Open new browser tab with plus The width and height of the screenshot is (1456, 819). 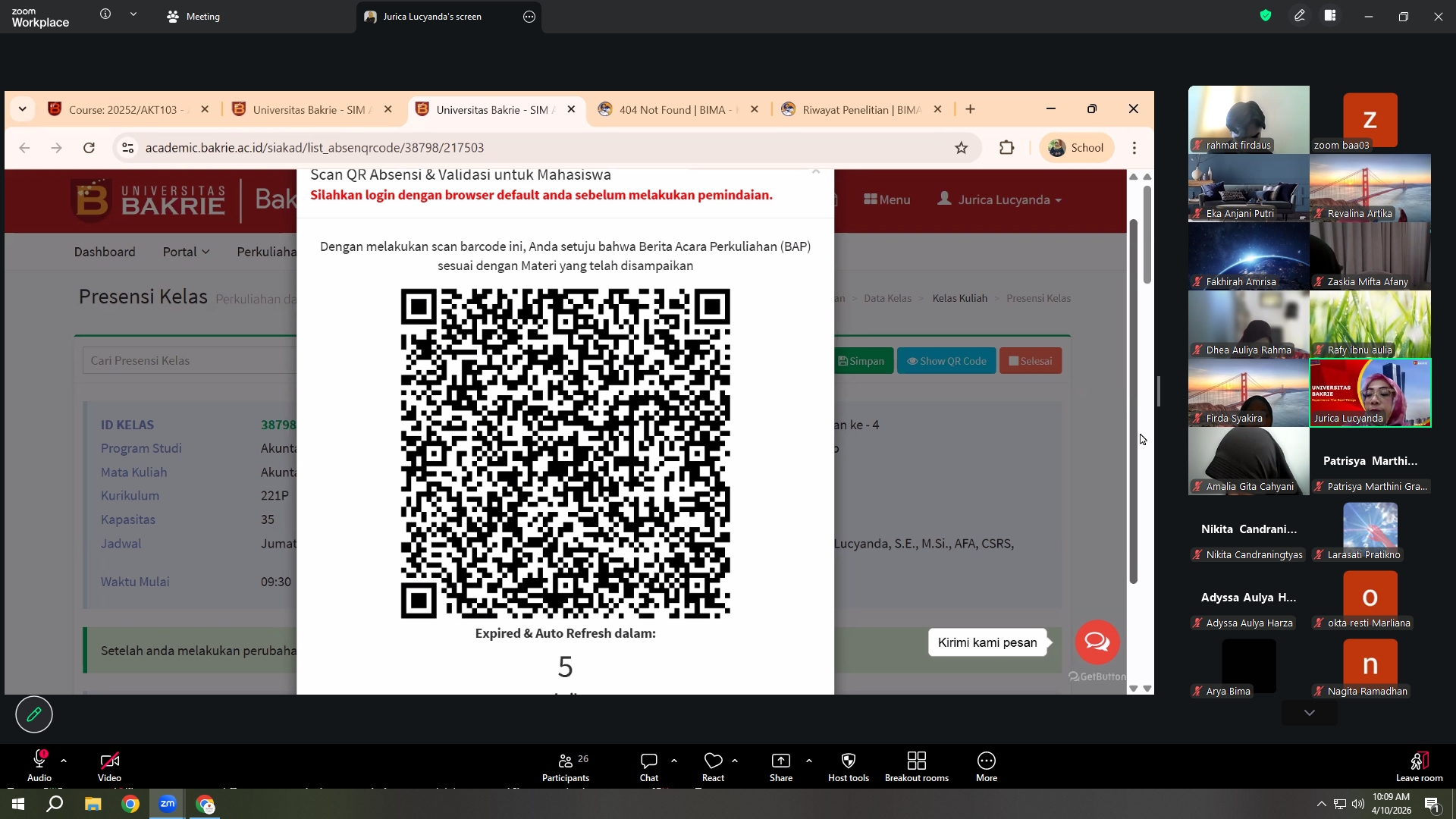pyautogui.click(x=970, y=109)
